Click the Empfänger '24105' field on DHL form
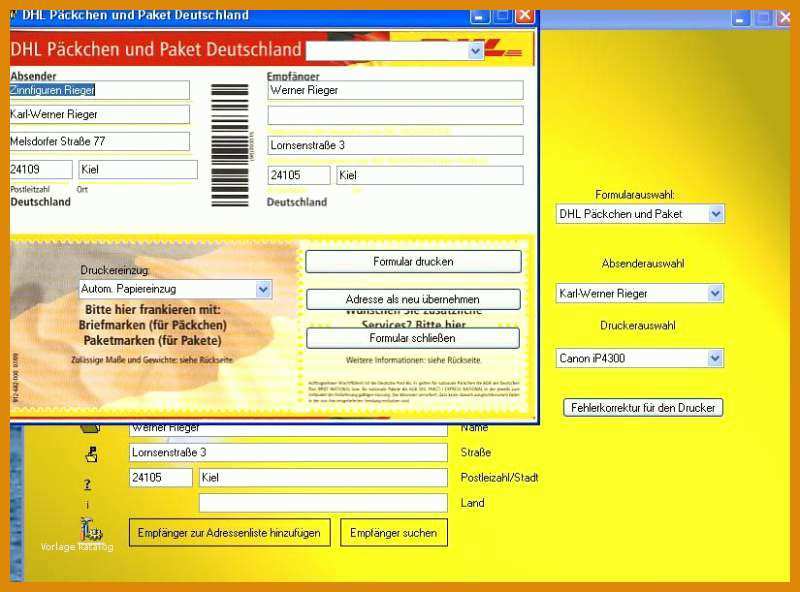The height and width of the screenshot is (592, 800). [299, 175]
